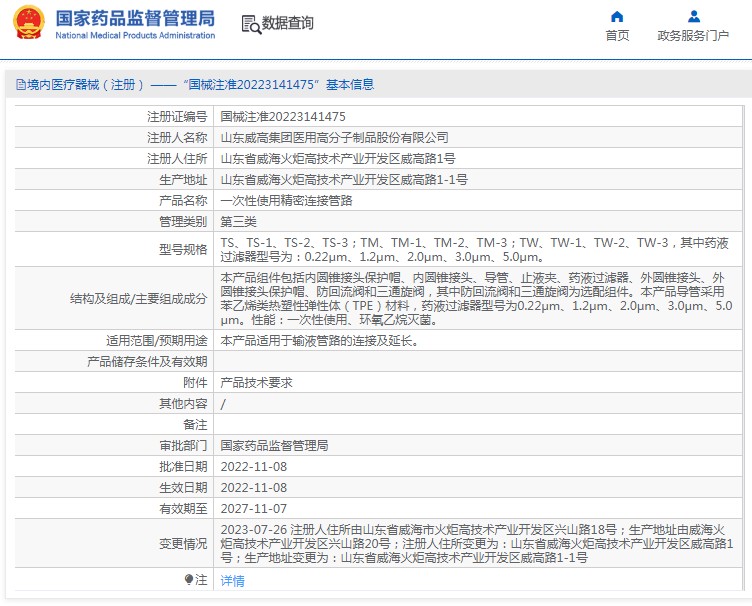The height and width of the screenshot is (606, 752).
Task: Go to 首页 home icon
Action: click(617, 17)
